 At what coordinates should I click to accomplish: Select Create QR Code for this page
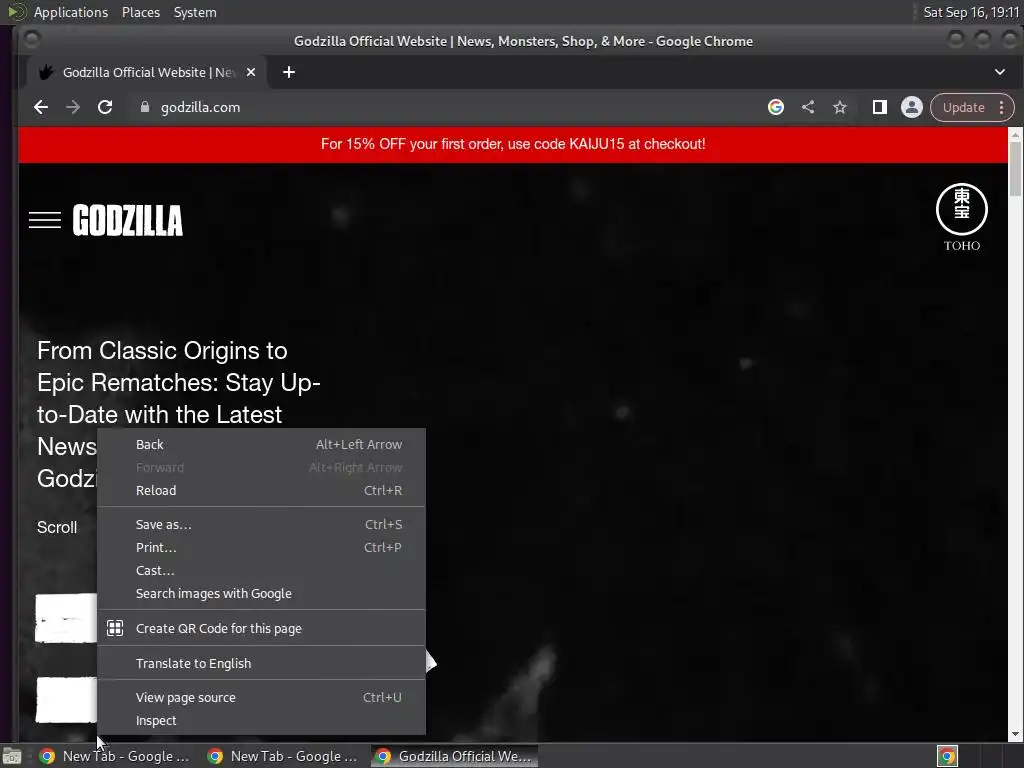(x=261, y=628)
